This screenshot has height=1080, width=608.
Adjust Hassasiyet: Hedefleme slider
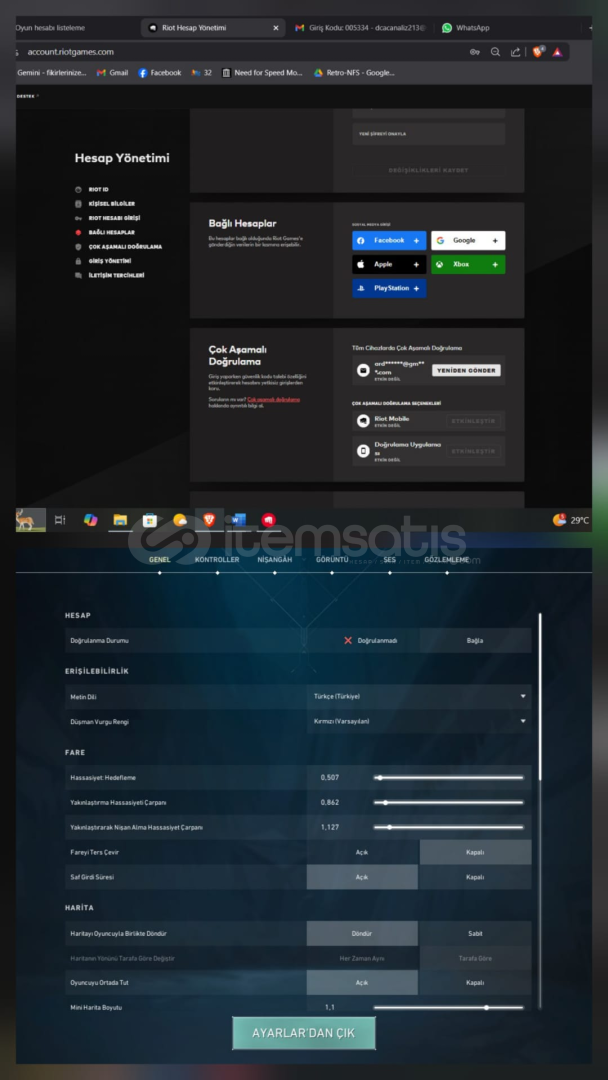pyautogui.click(x=449, y=778)
